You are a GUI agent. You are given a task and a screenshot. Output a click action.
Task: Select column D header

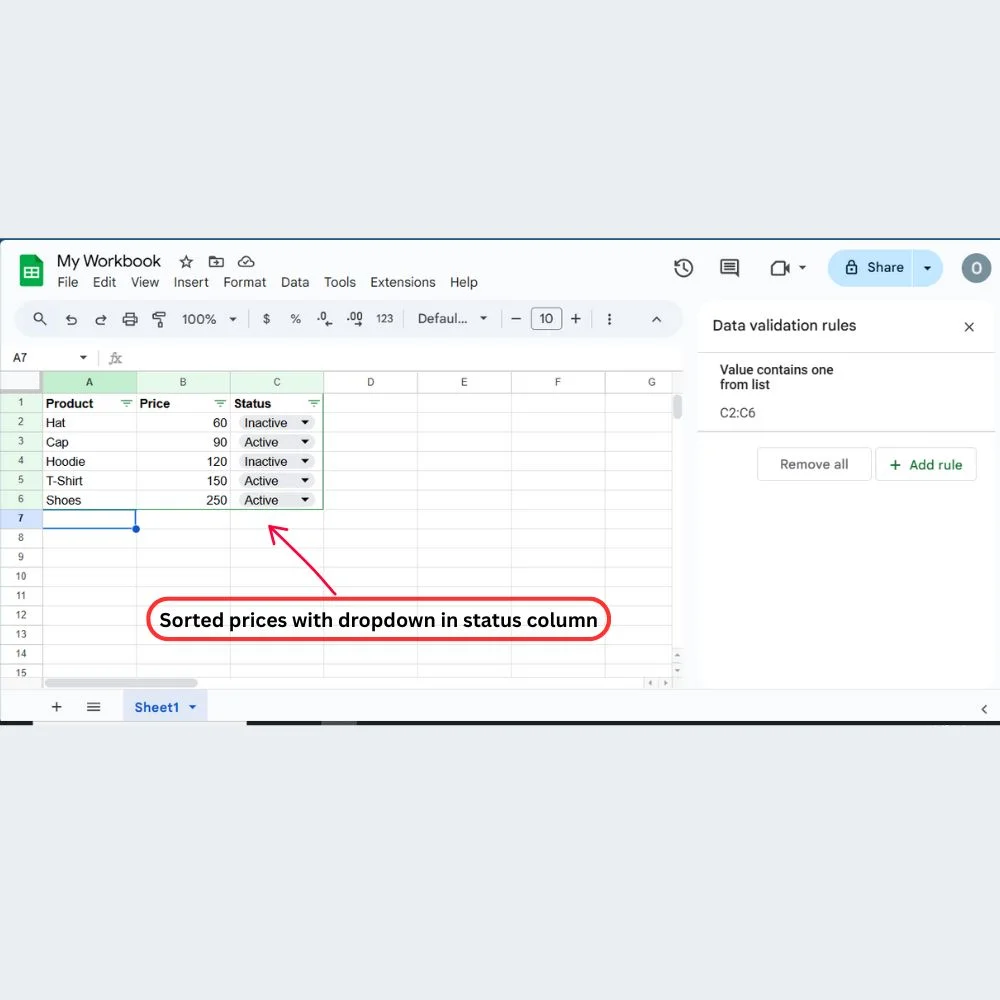(371, 382)
